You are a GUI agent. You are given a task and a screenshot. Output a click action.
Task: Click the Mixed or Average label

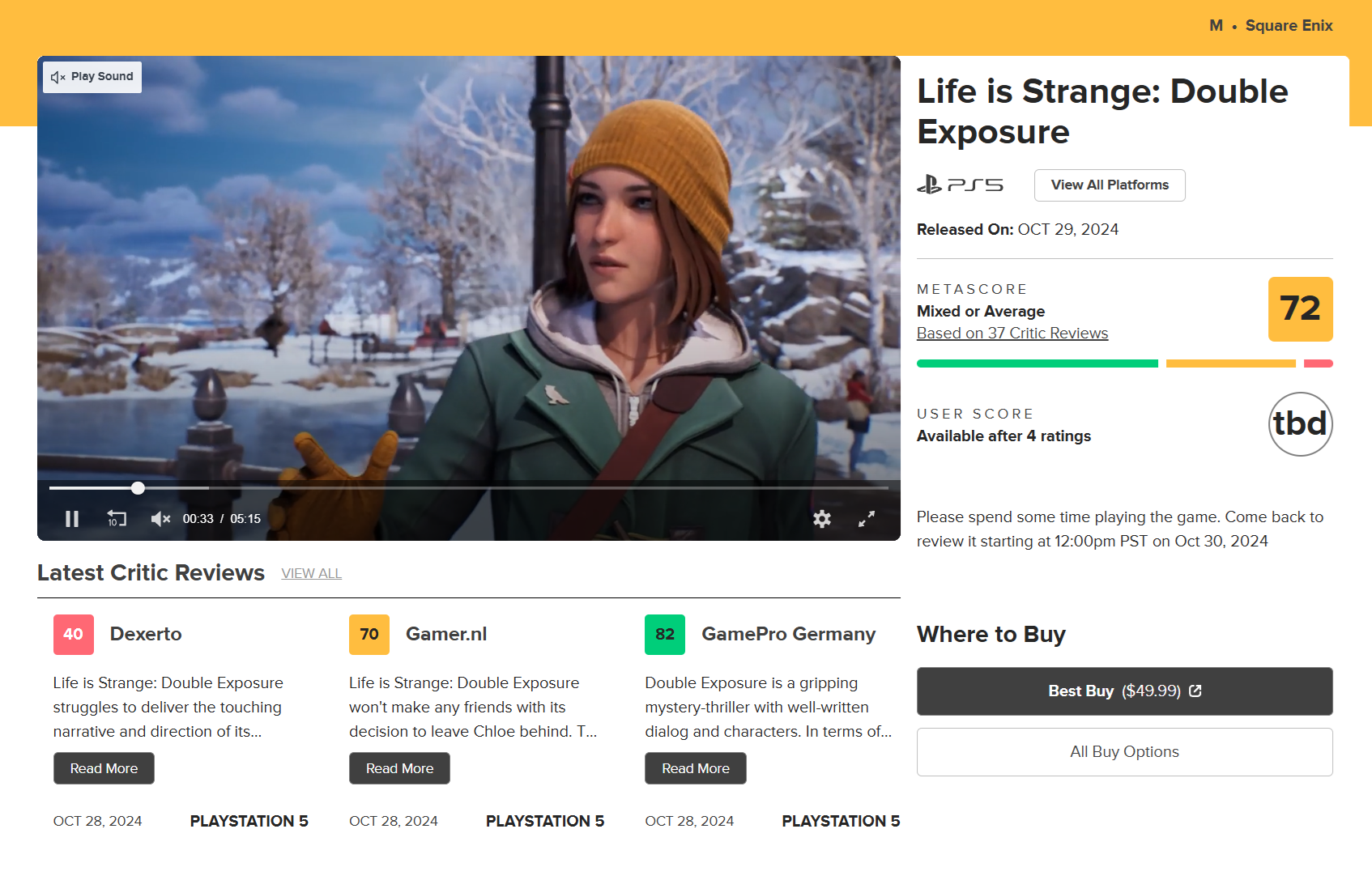click(x=981, y=312)
